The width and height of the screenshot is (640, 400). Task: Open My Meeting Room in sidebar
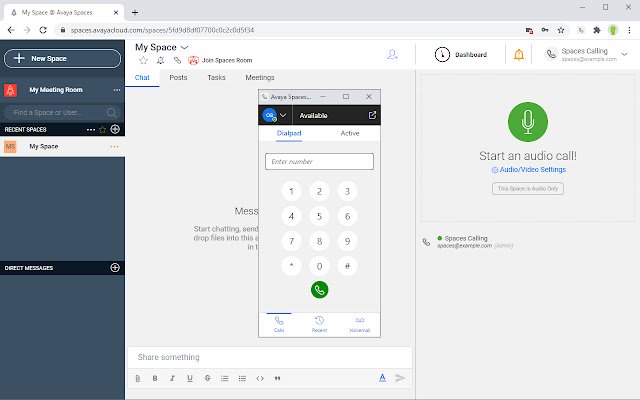click(x=56, y=90)
